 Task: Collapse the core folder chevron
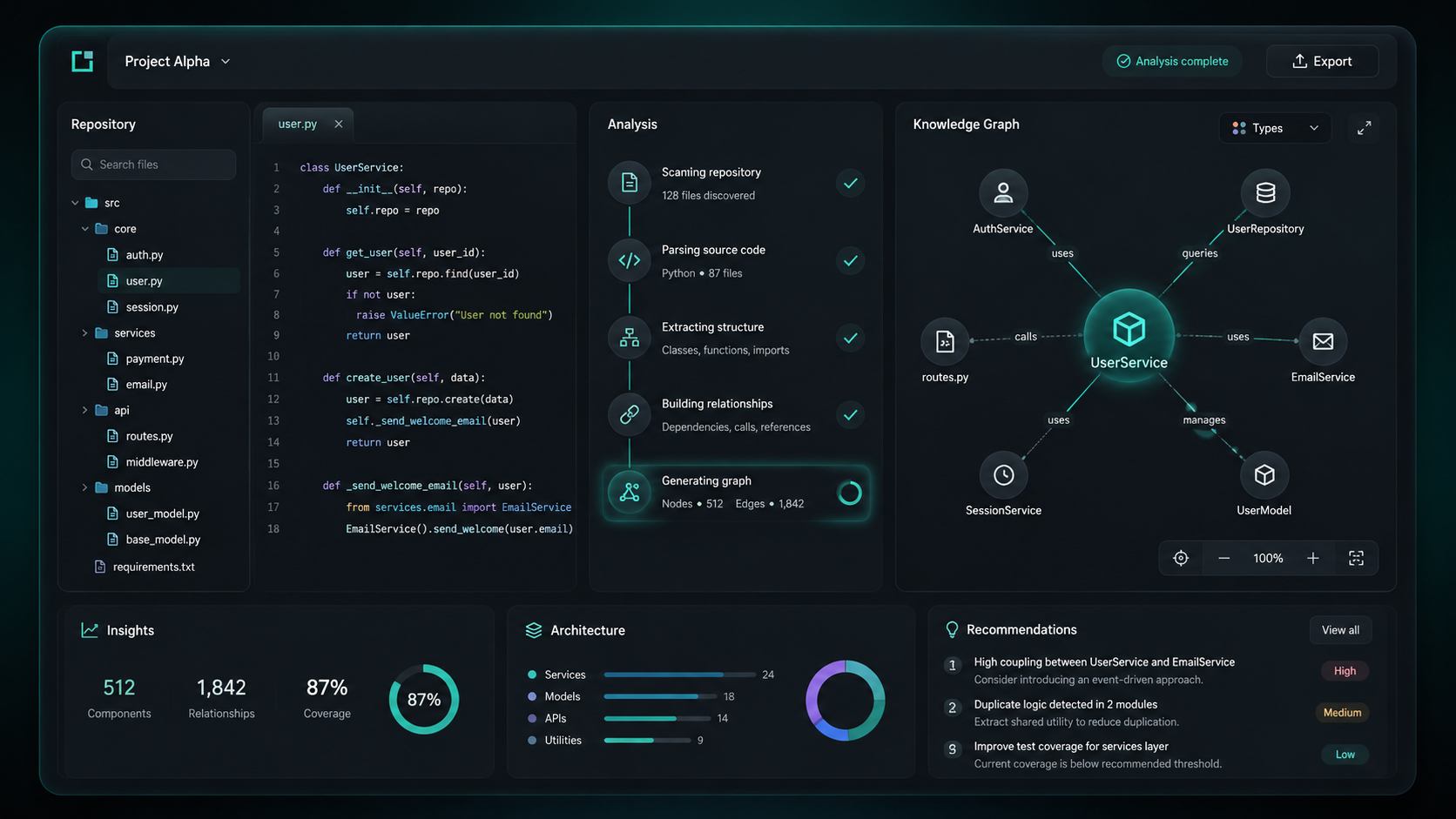(84, 229)
